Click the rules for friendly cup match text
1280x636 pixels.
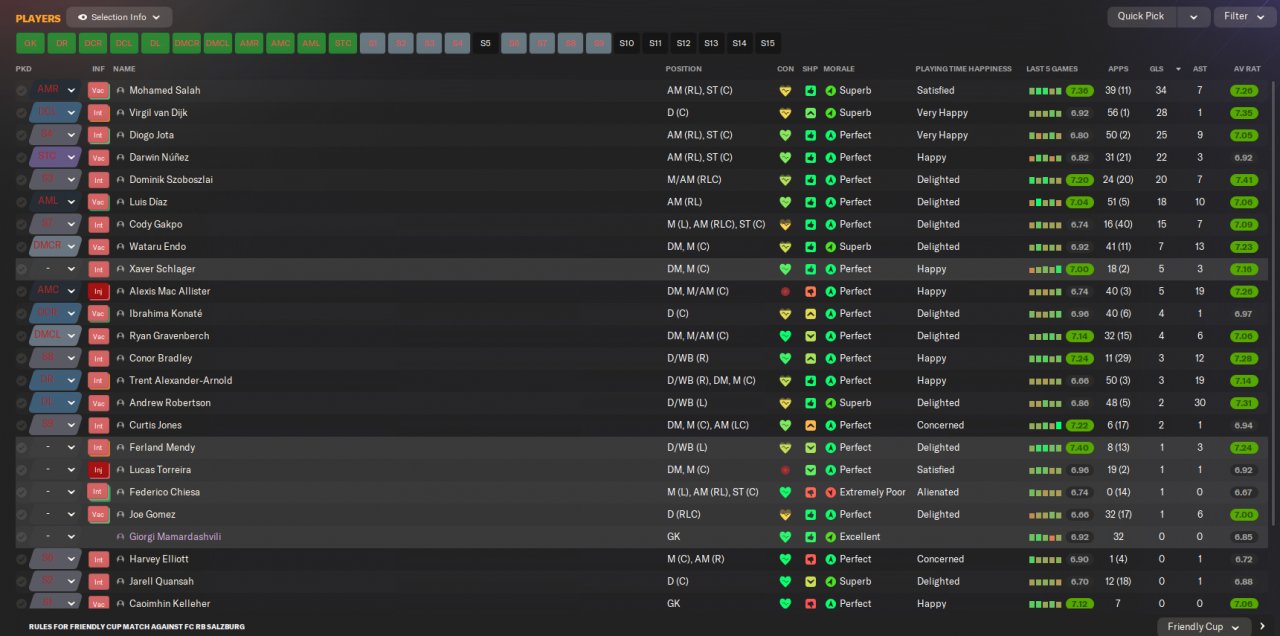(137, 626)
